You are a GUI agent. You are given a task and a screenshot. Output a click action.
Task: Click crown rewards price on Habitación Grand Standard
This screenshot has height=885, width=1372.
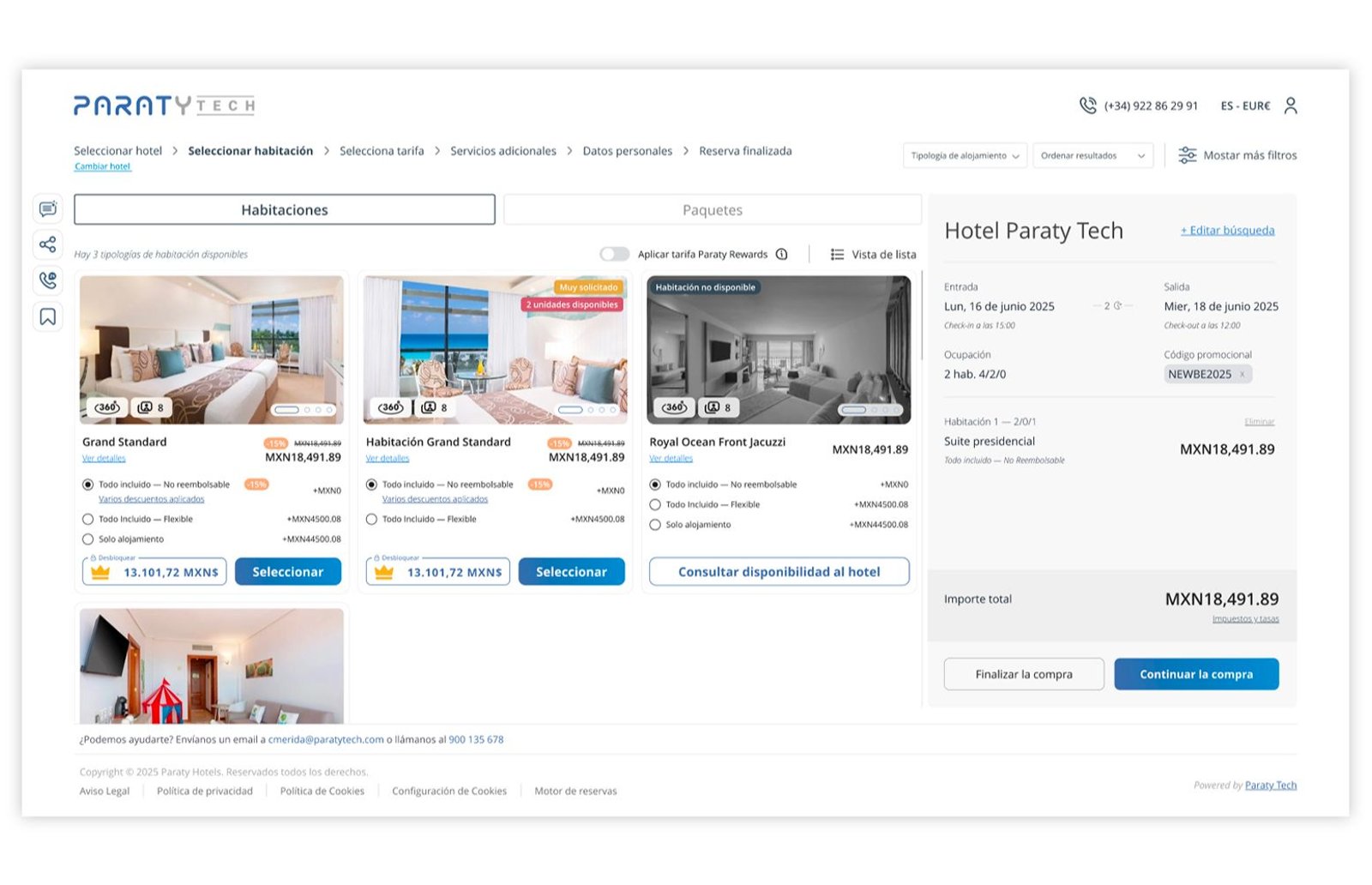pyautogui.click(x=438, y=572)
